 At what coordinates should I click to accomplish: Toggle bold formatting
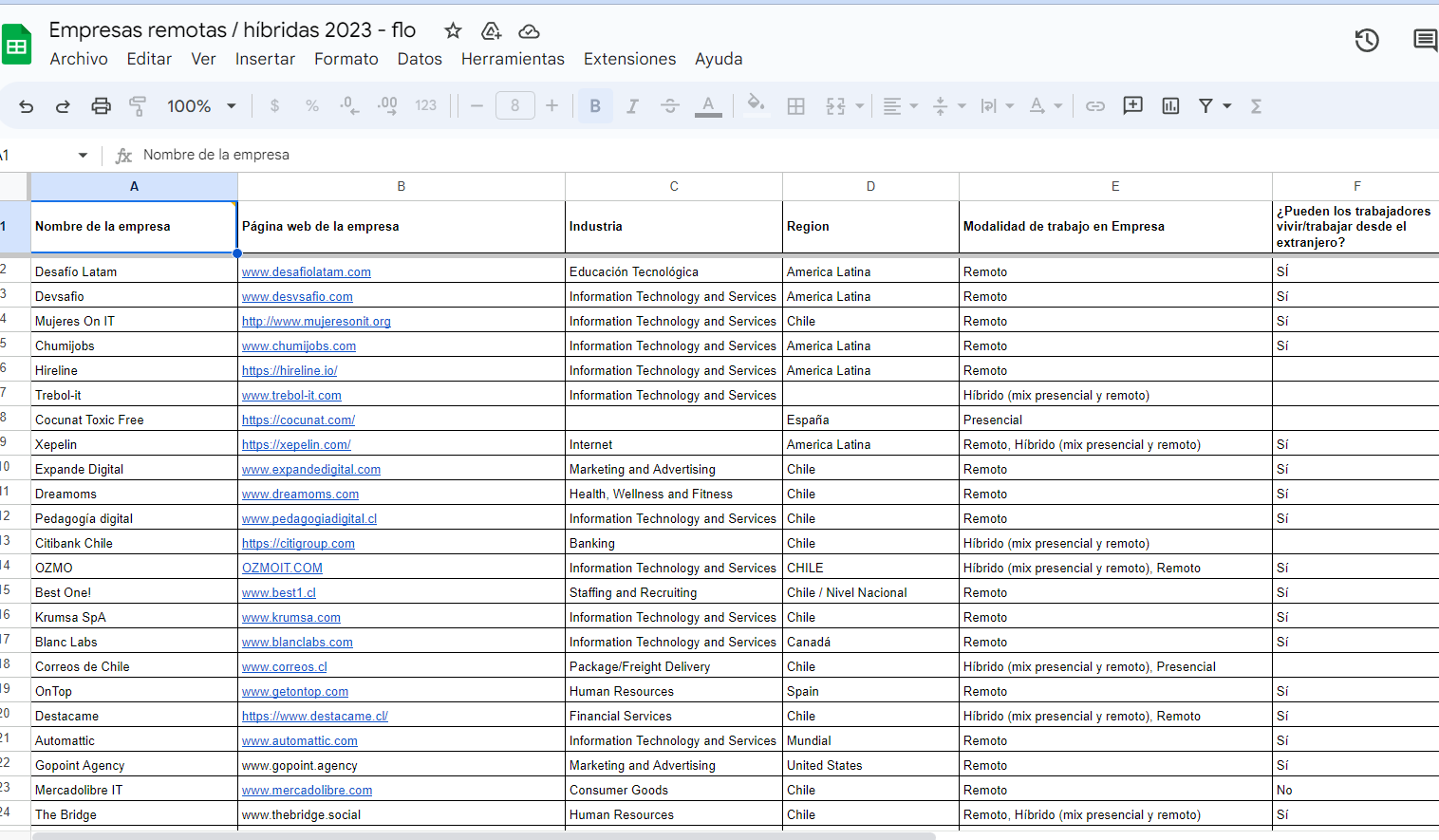click(x=595, y=106)
